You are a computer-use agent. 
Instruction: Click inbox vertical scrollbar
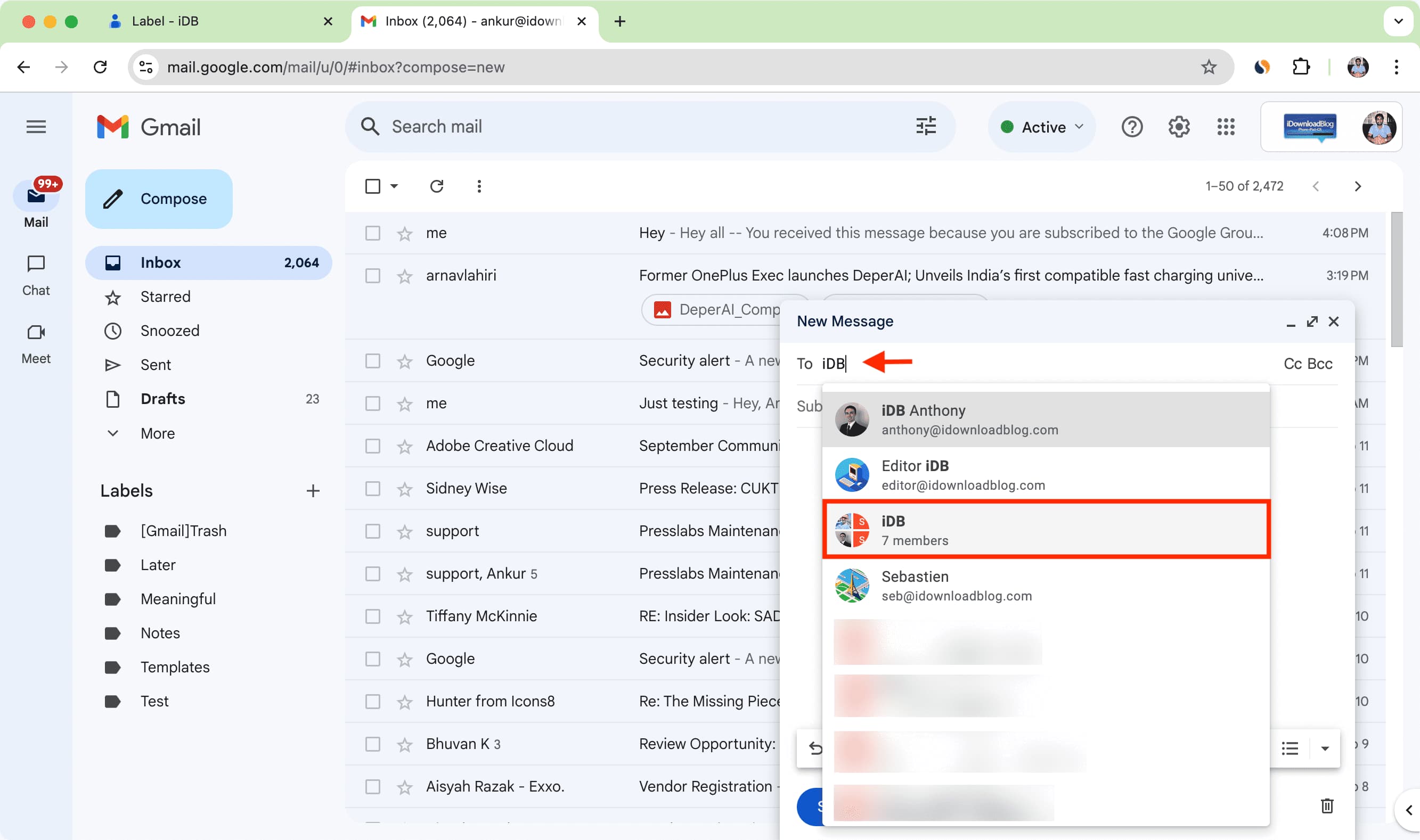point(1396,279)
